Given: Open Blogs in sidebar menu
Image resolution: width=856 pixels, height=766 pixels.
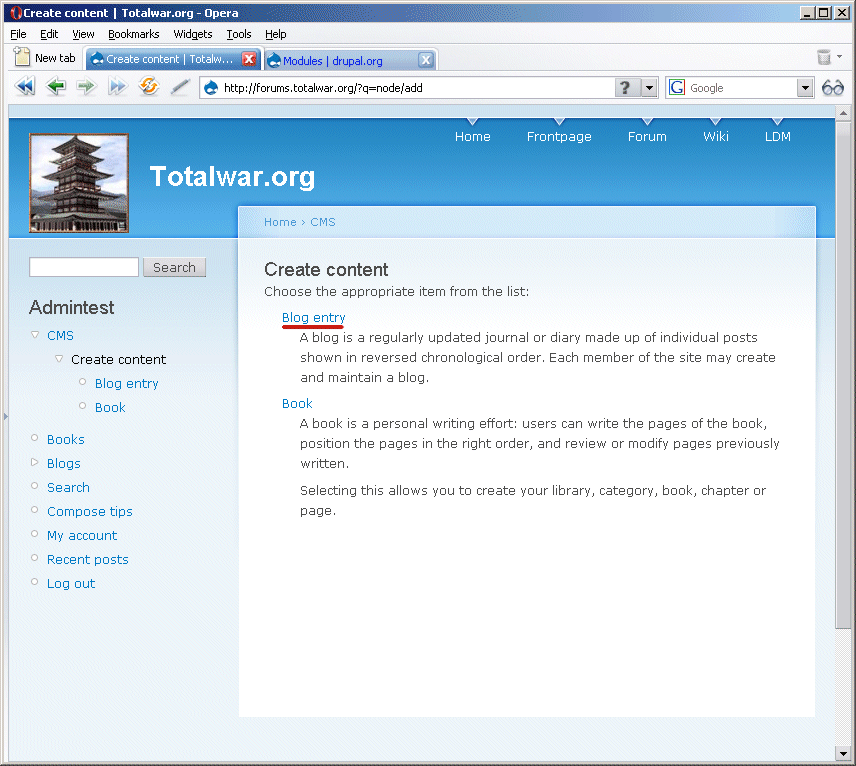Looking at the screenshot, I should pos(63,464).
